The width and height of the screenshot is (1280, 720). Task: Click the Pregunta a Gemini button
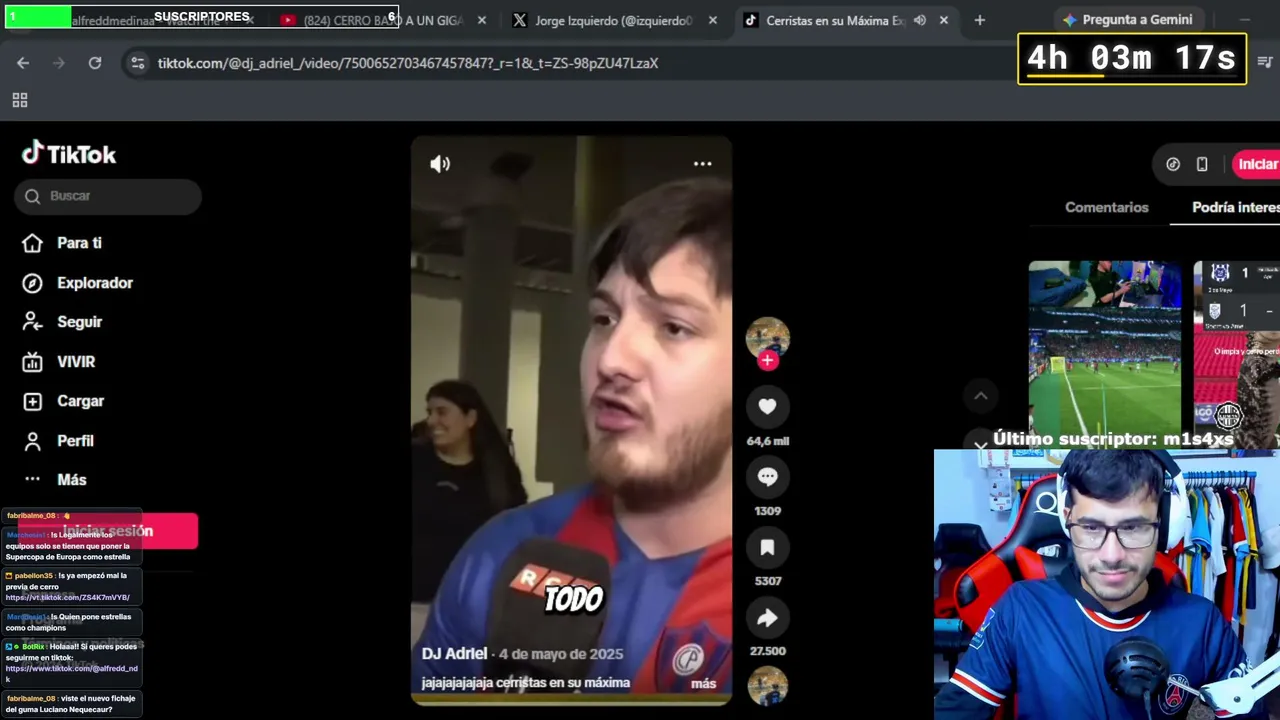click(x=1129, y=20)
